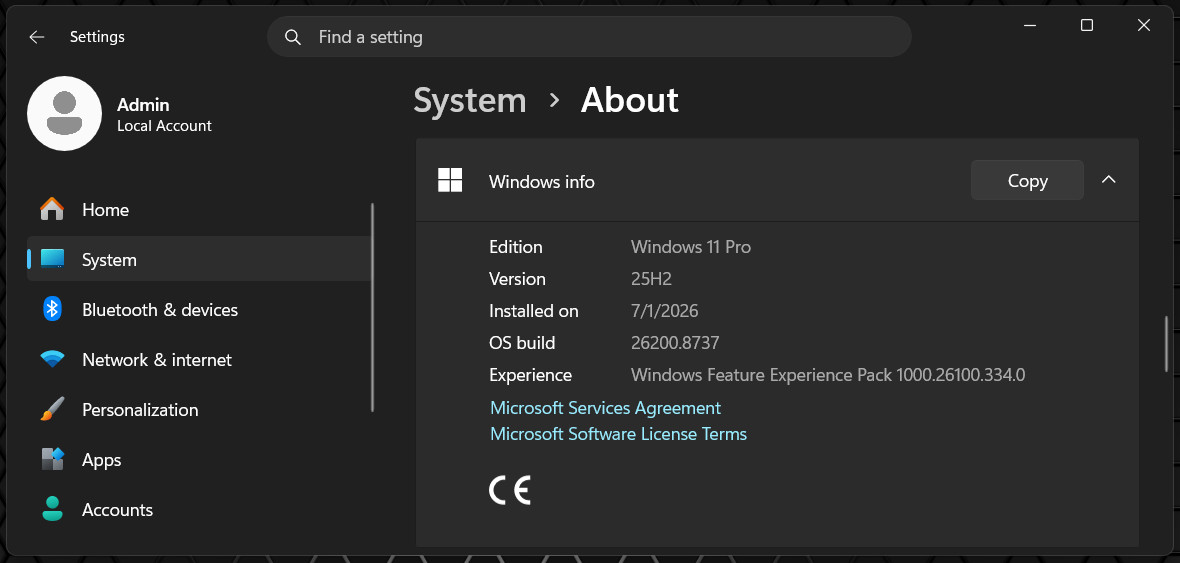
Task: Open Microsoft Software License Terms
Action: coord(619,434)
